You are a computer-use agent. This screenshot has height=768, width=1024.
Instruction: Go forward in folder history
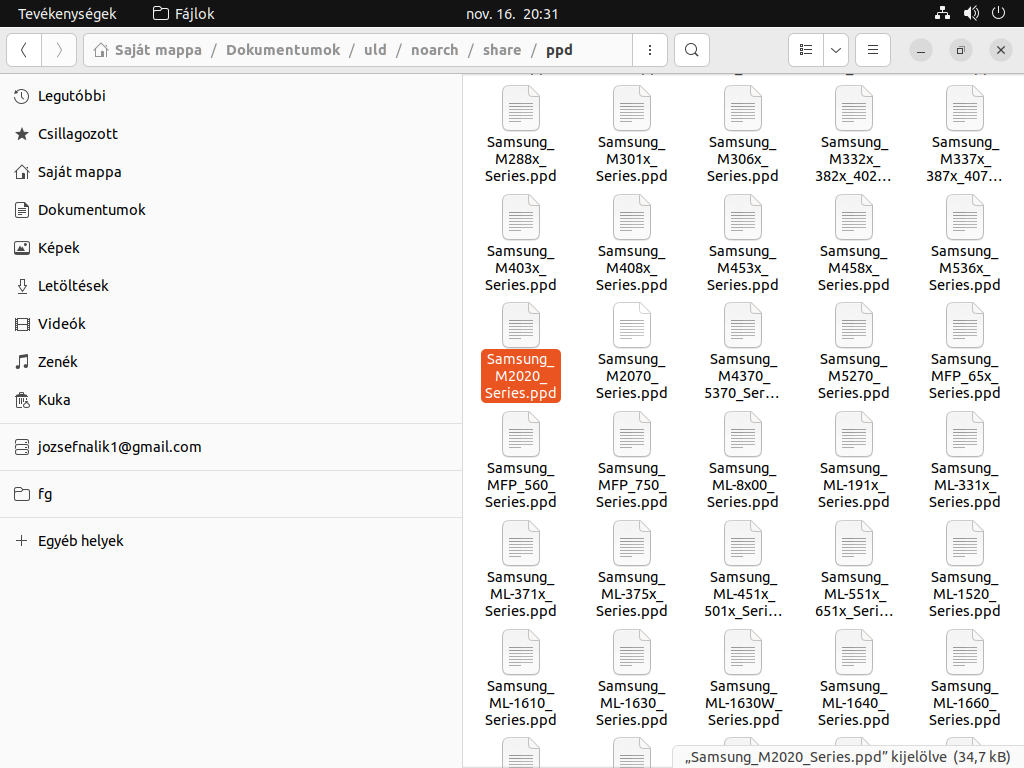59,50
